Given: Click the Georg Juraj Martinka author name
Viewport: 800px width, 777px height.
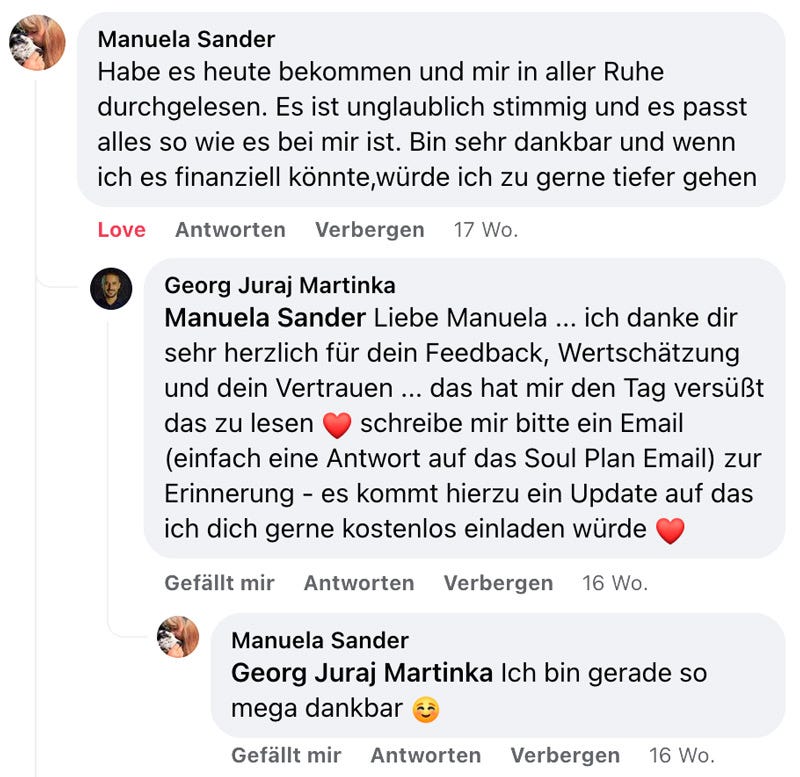Looking at the screenshot, I should 279,285.
